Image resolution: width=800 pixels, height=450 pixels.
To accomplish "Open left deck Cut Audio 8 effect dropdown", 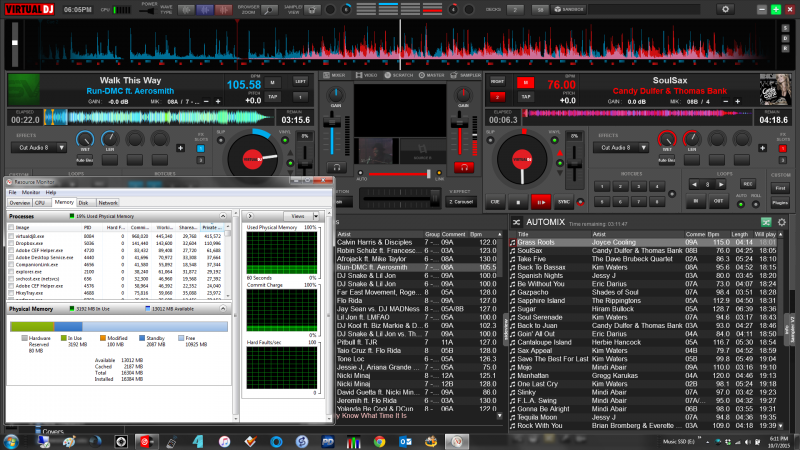I will tap(61, 148).
